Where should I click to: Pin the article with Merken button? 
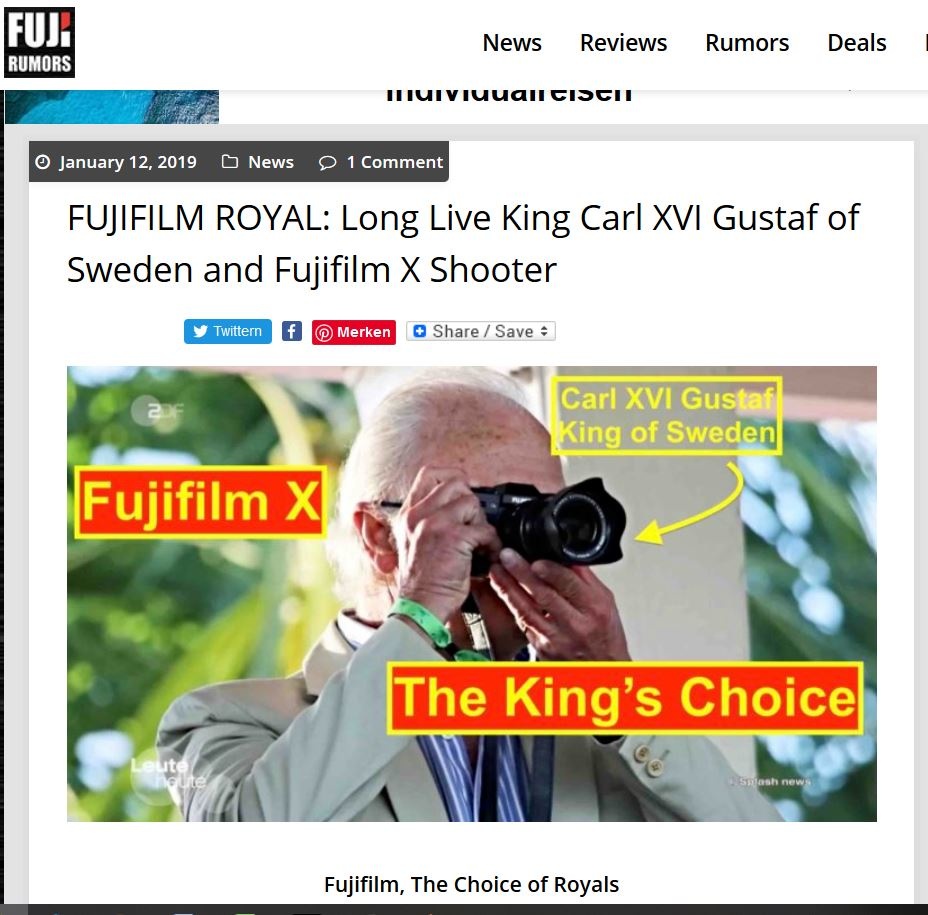(x=354, y=332)
